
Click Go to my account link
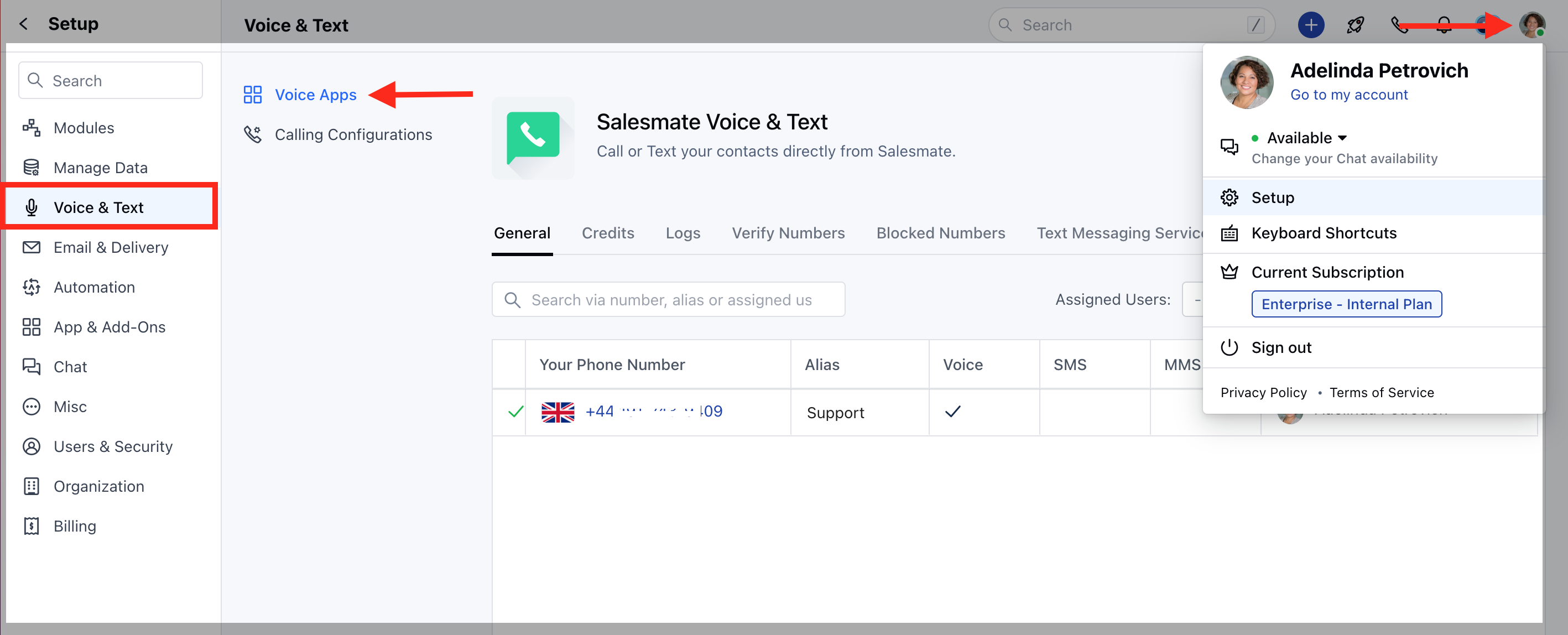click(1348, 95)
